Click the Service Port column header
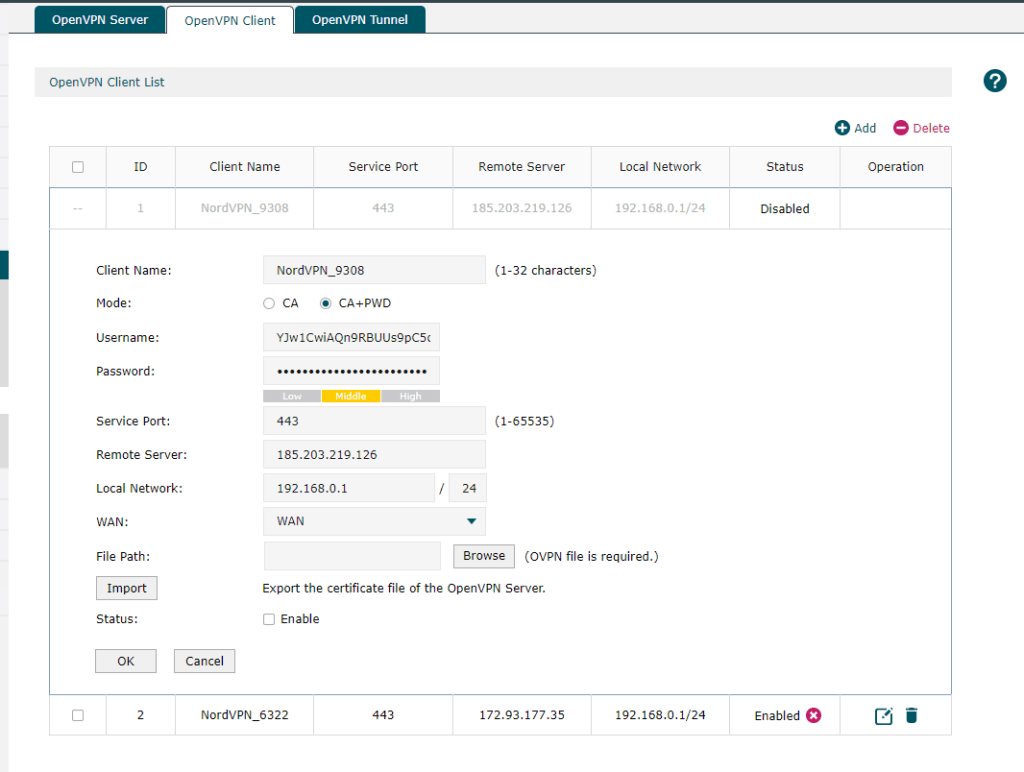The image size is (1024, 772). click(383, 167)
